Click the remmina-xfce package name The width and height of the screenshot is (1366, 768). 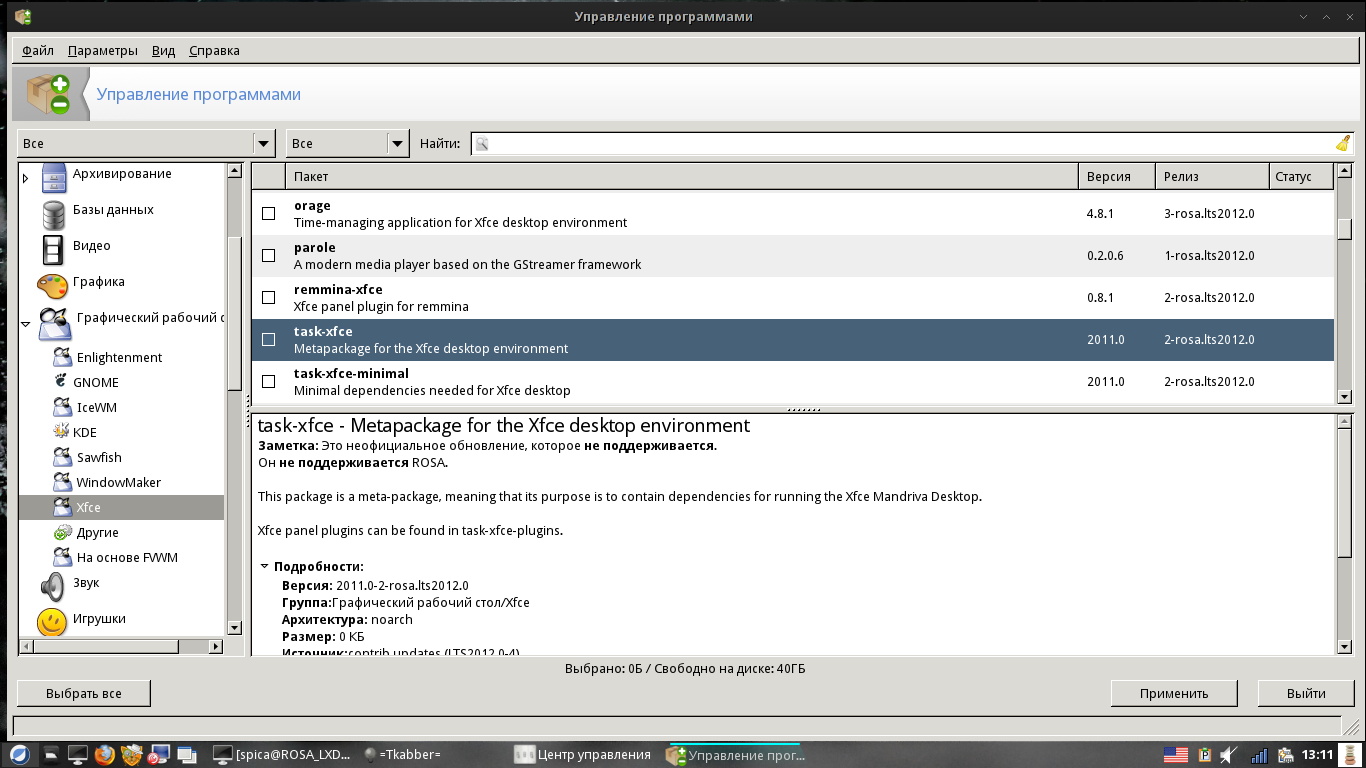[x=338, y=289]
